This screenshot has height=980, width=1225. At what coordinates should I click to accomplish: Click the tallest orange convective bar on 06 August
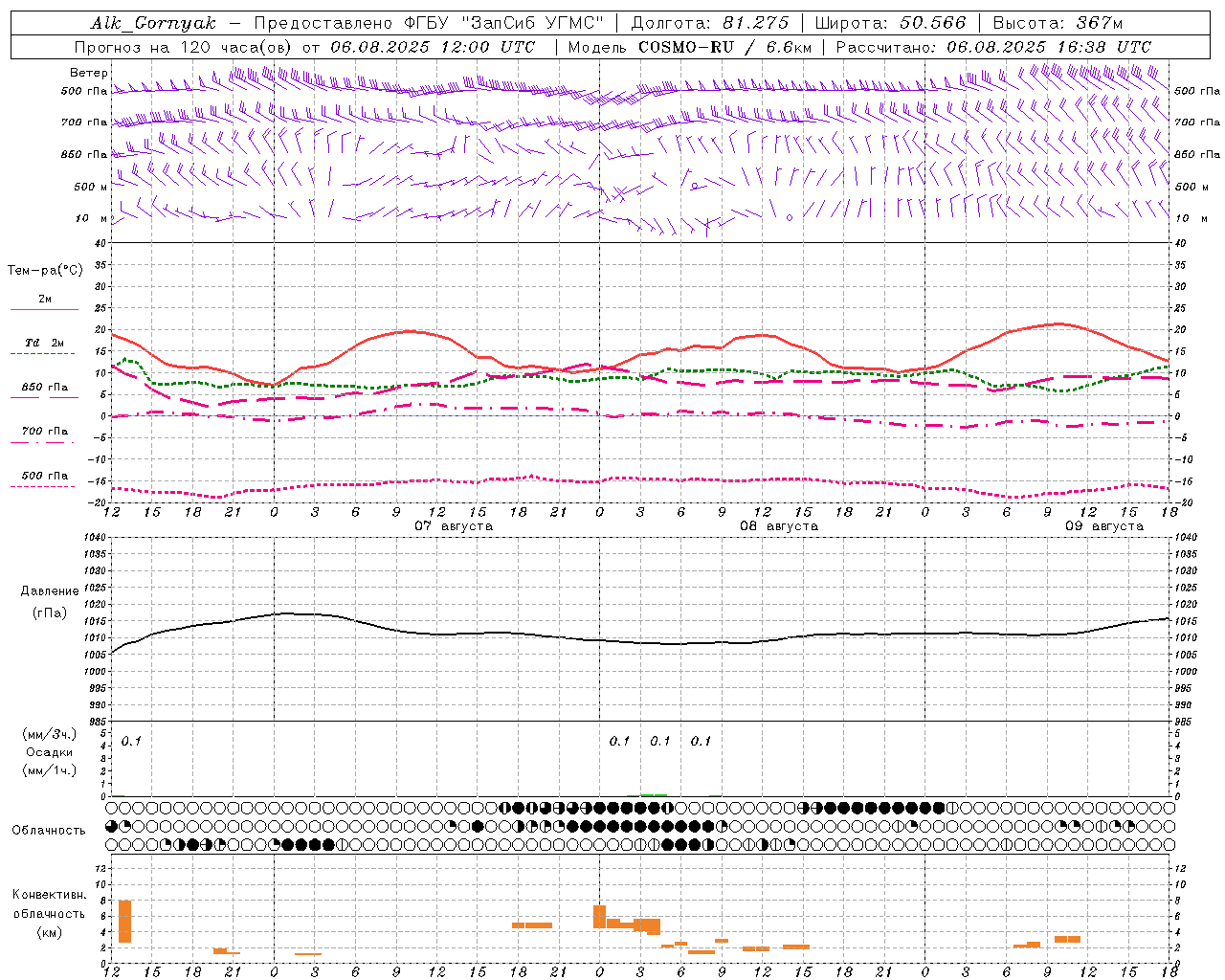pos(124,922)
